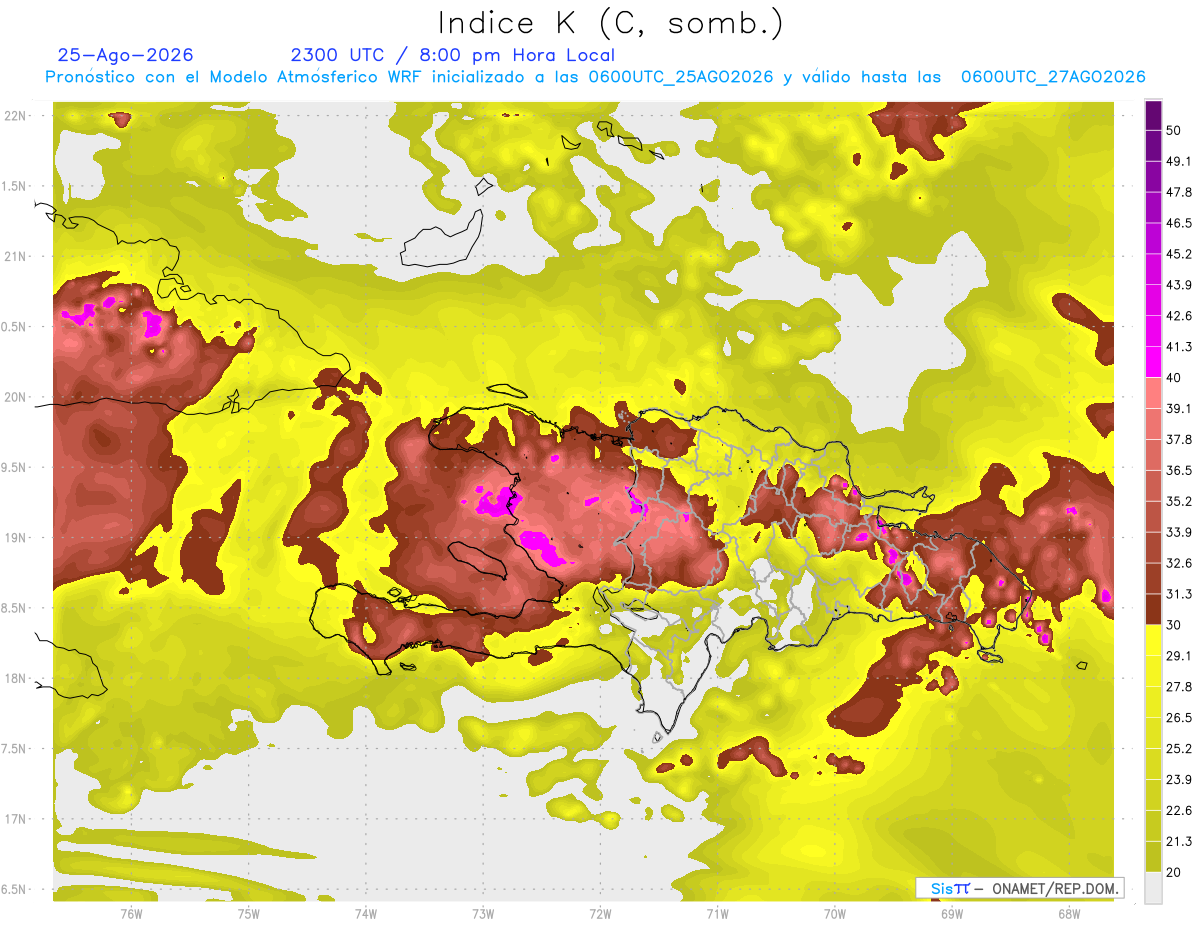Image resolution: width=1200 pixels, height=927 pixels.
Task: Click the colorbar value "23.9"
Action: [1179, 779]
